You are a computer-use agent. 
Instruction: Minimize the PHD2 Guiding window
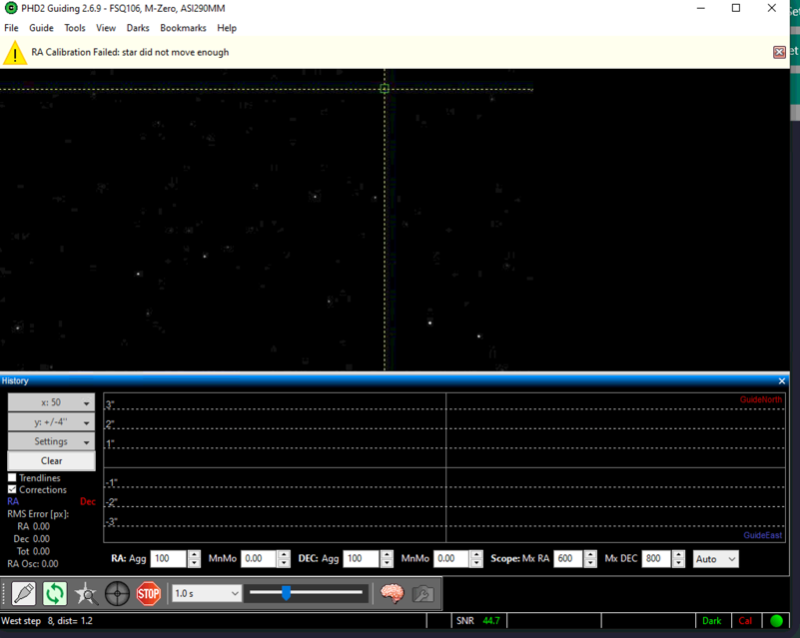(701, 8)
